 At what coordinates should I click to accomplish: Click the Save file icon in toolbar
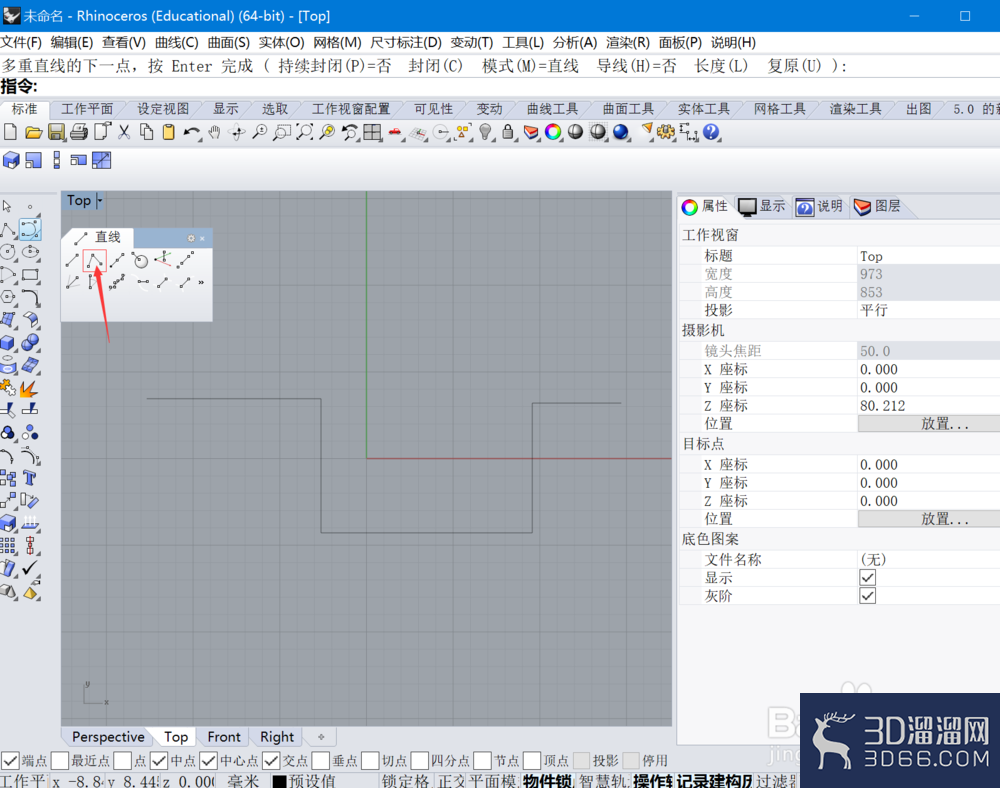point(56,132)
